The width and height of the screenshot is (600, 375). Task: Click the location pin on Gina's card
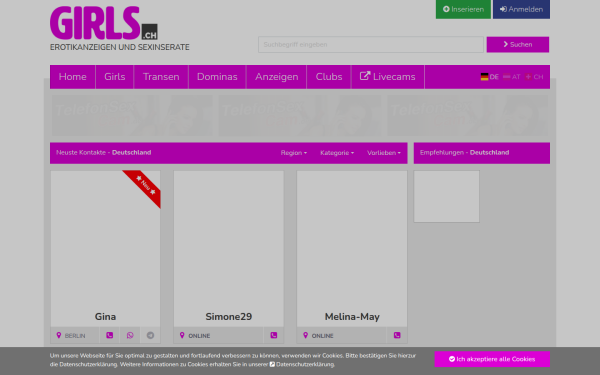click(59, 335)
